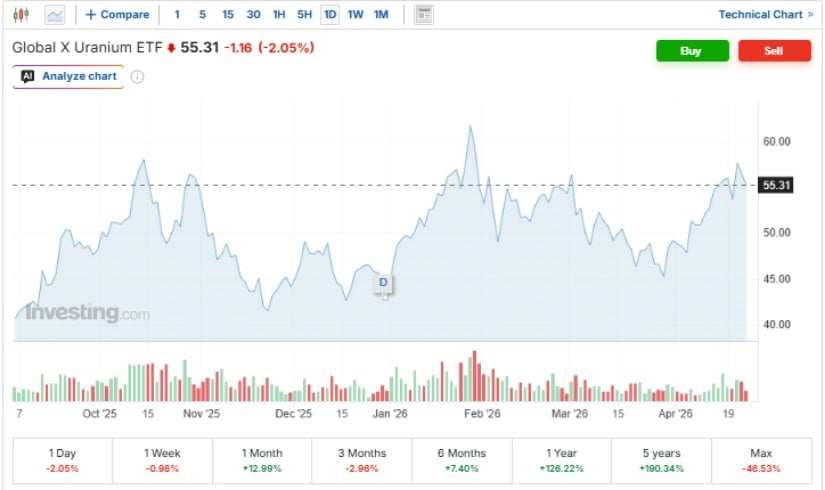Select the 1W interval

(356, 15)
